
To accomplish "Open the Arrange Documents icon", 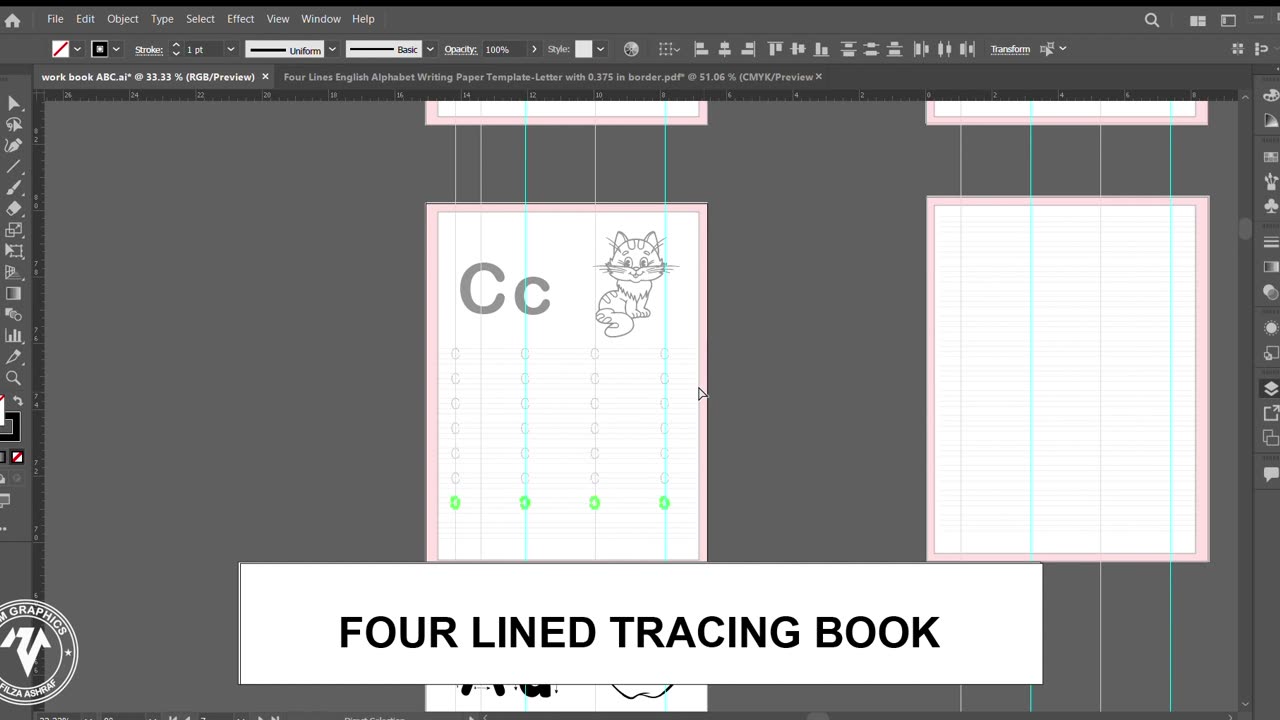I will (x=1198, y=20).
